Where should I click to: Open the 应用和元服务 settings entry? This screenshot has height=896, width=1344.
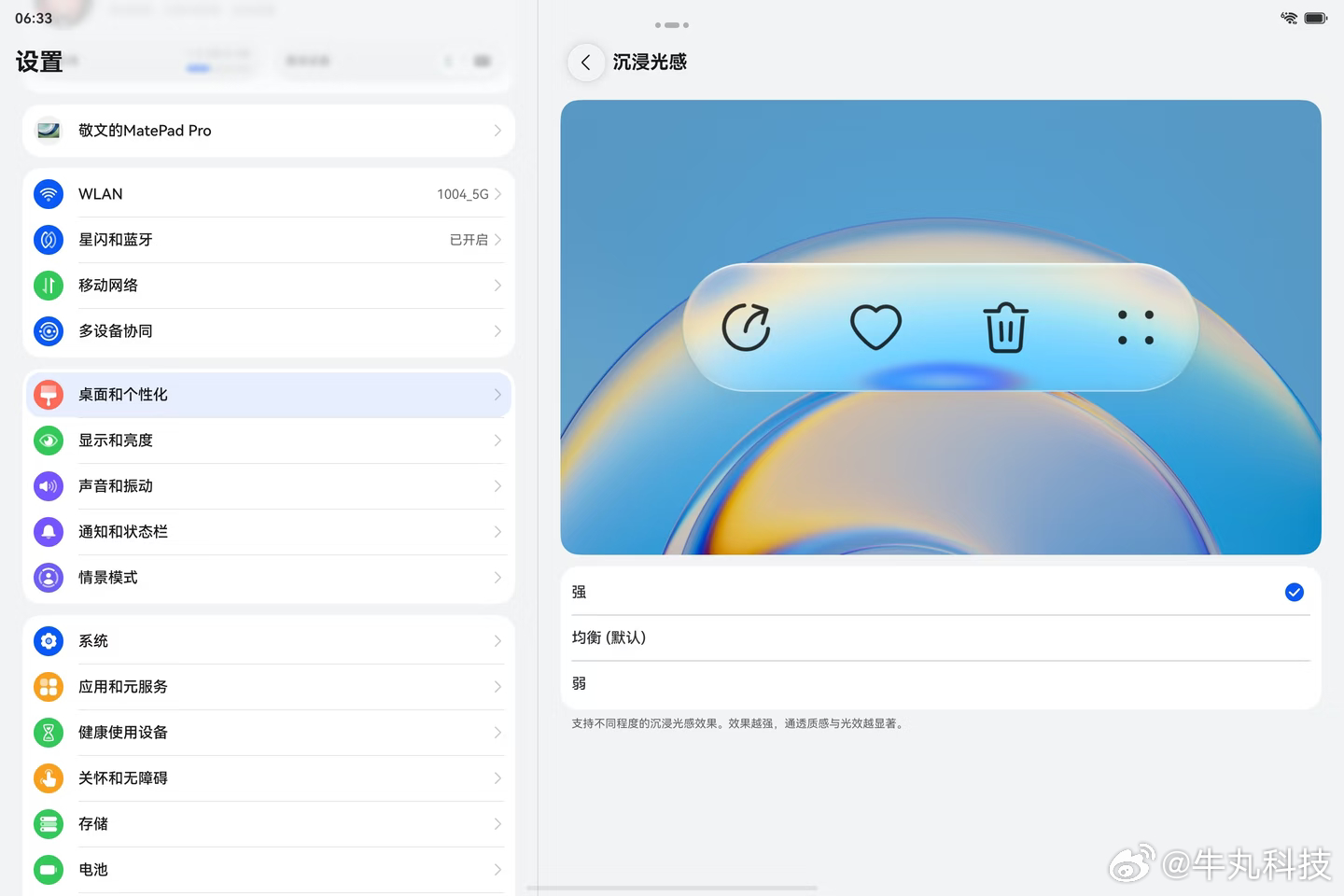point(269,687)
